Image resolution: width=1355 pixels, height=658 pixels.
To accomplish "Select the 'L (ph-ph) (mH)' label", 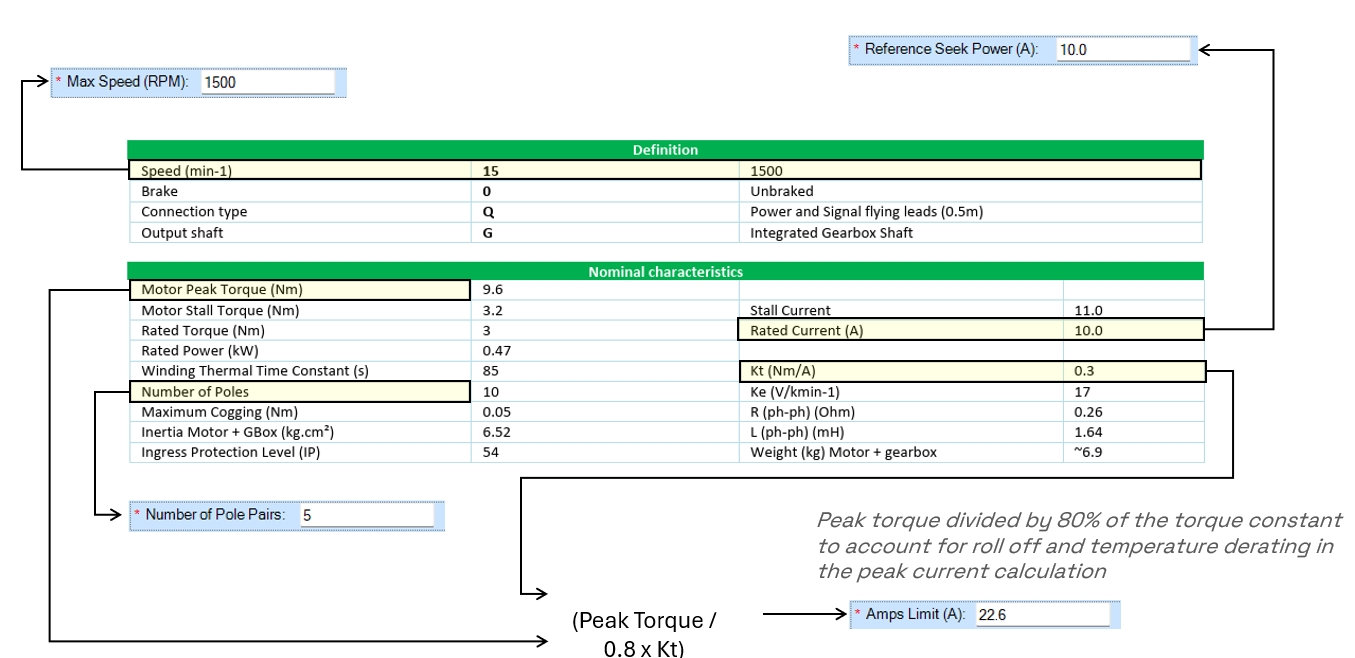I will click(x=797, y=432).
